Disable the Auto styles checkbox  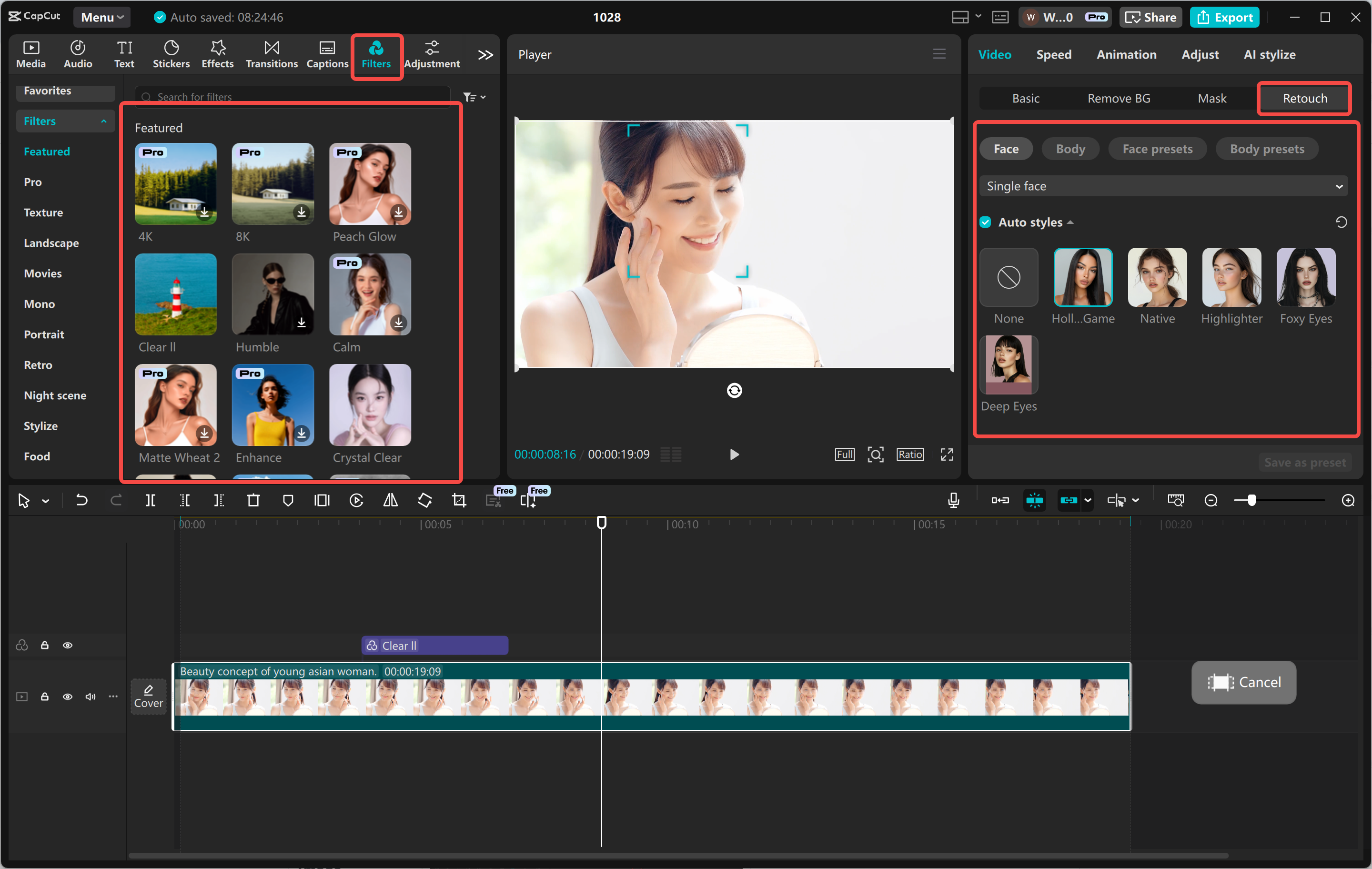click(985, 222)
